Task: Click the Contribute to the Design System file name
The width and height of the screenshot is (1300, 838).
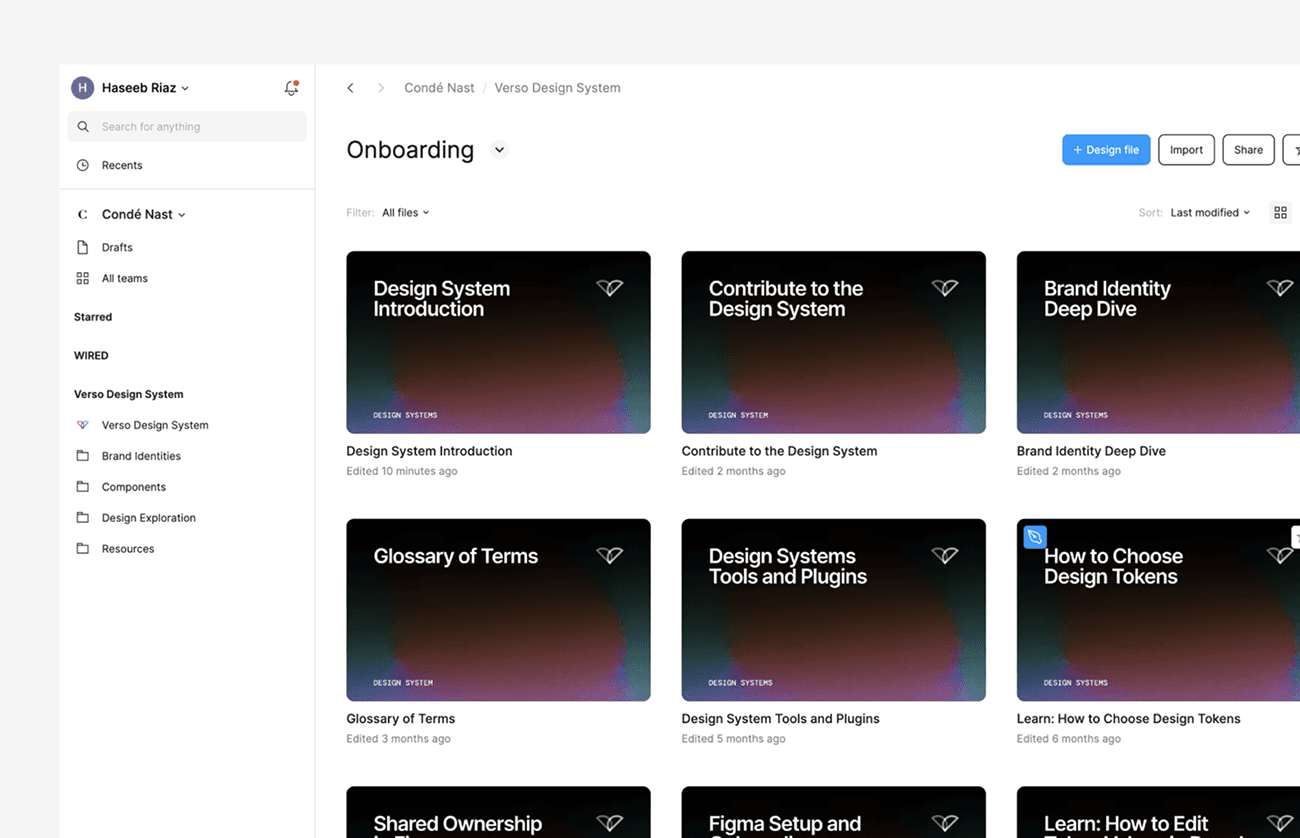Action: pos(779,451)
